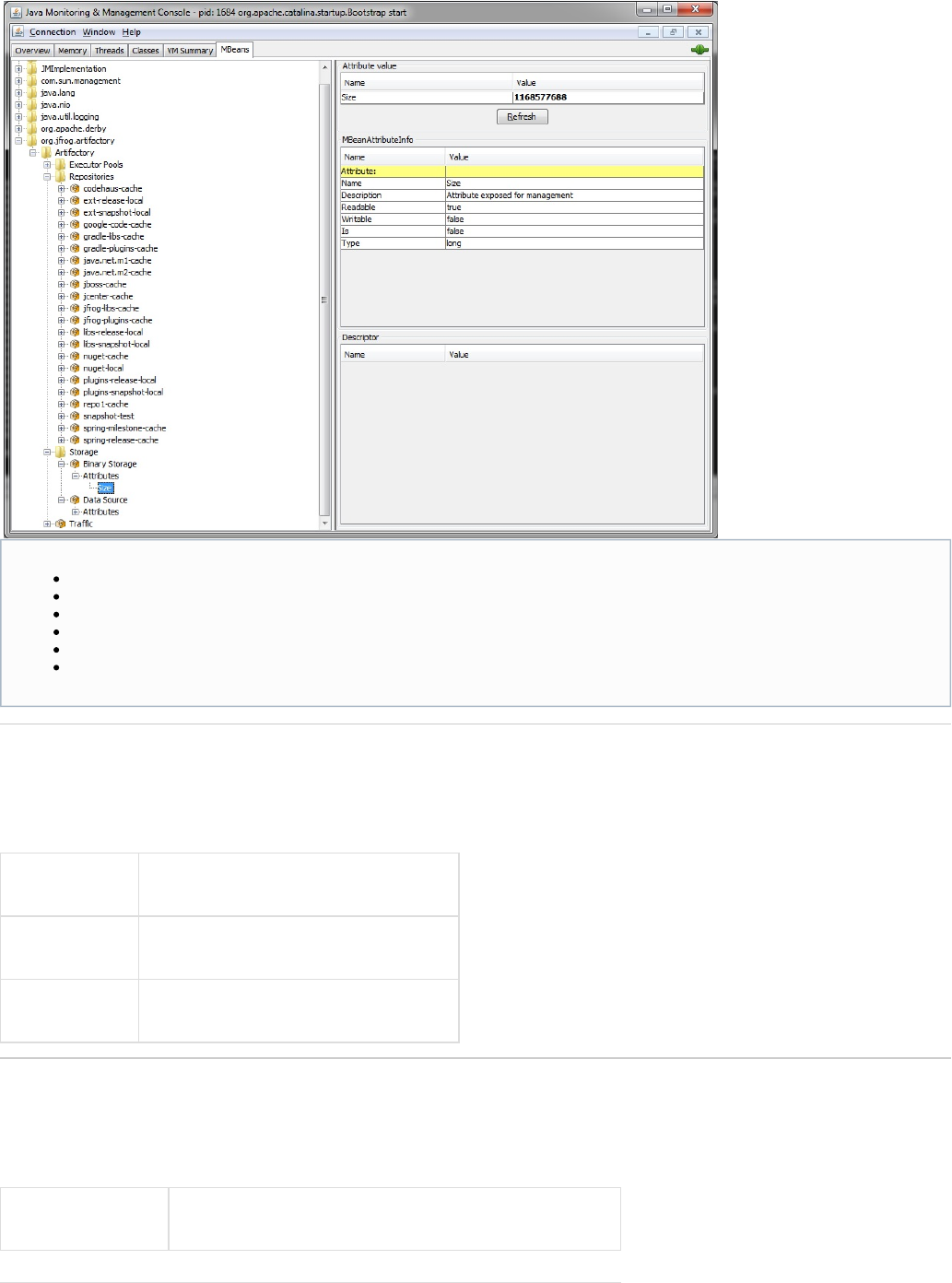Viewport: 952px width, 1283px height.
Task: Click the MBean icon beside Data Source
Action: click(75, 500)
